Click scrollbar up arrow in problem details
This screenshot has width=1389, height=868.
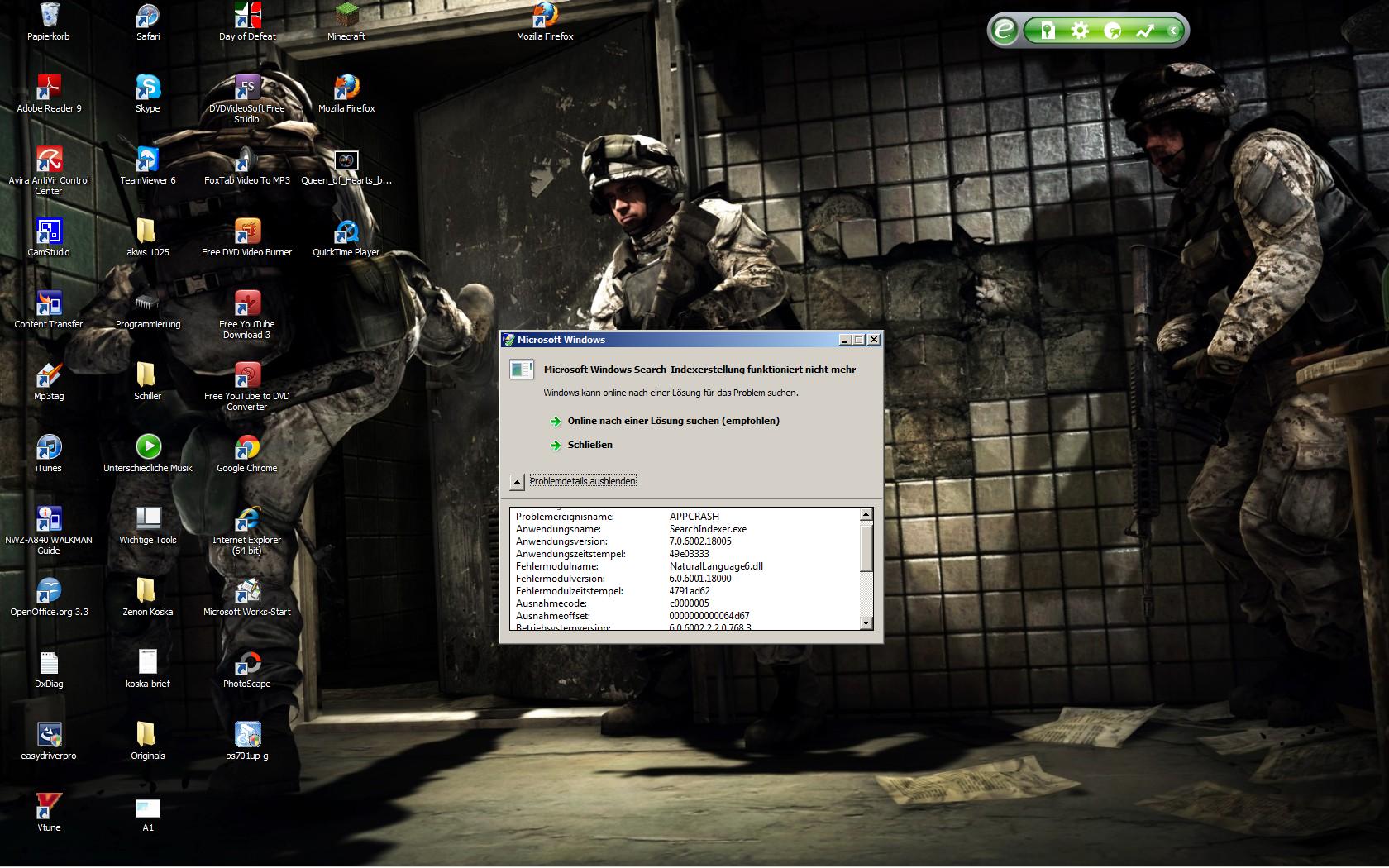point(866,514)
